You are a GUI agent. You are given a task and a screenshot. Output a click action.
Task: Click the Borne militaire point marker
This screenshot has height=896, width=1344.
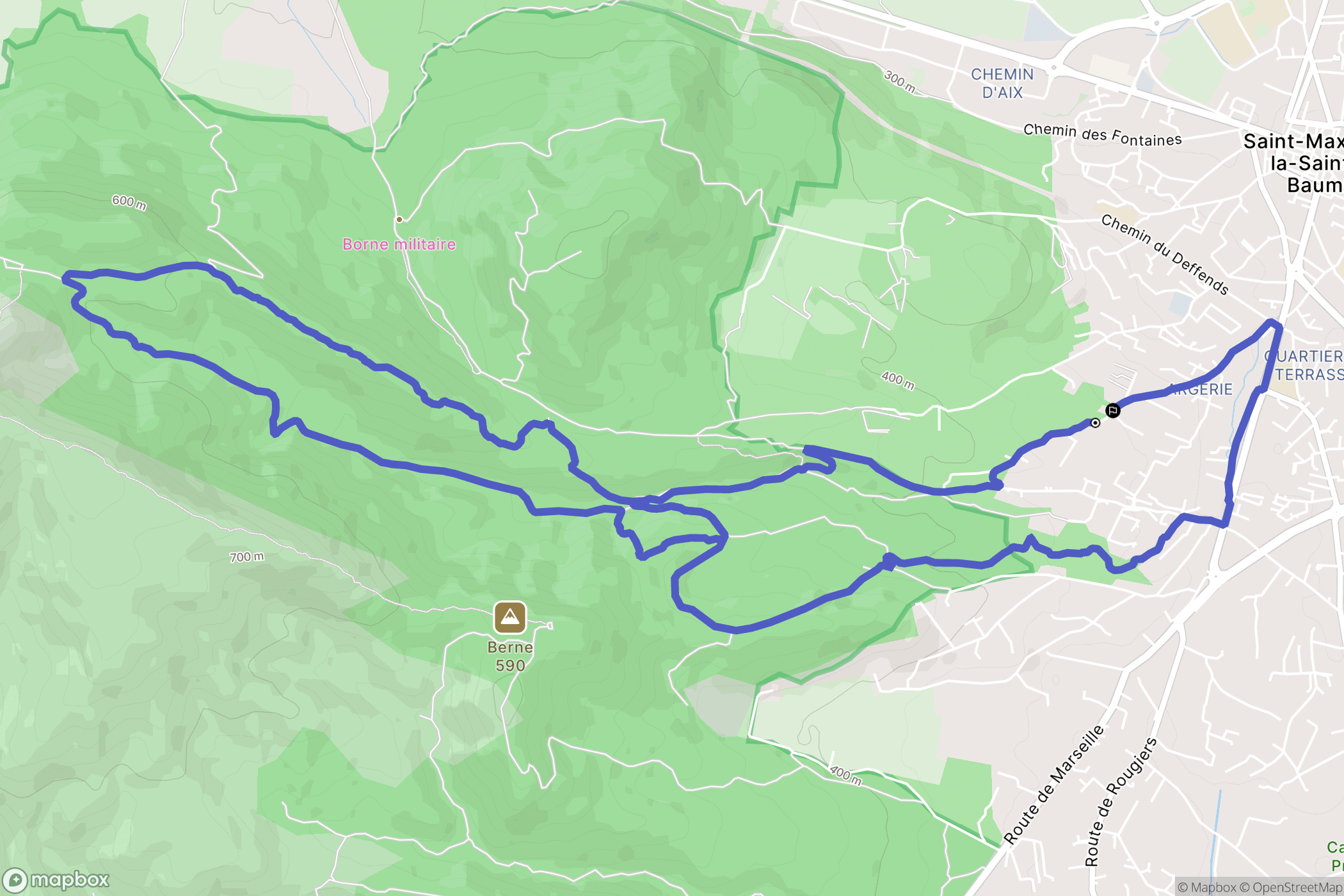click(x=399, y=220)
